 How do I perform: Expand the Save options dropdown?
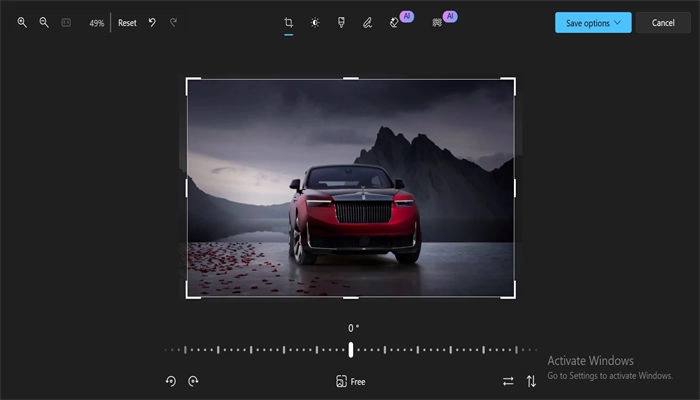[593, 22]
